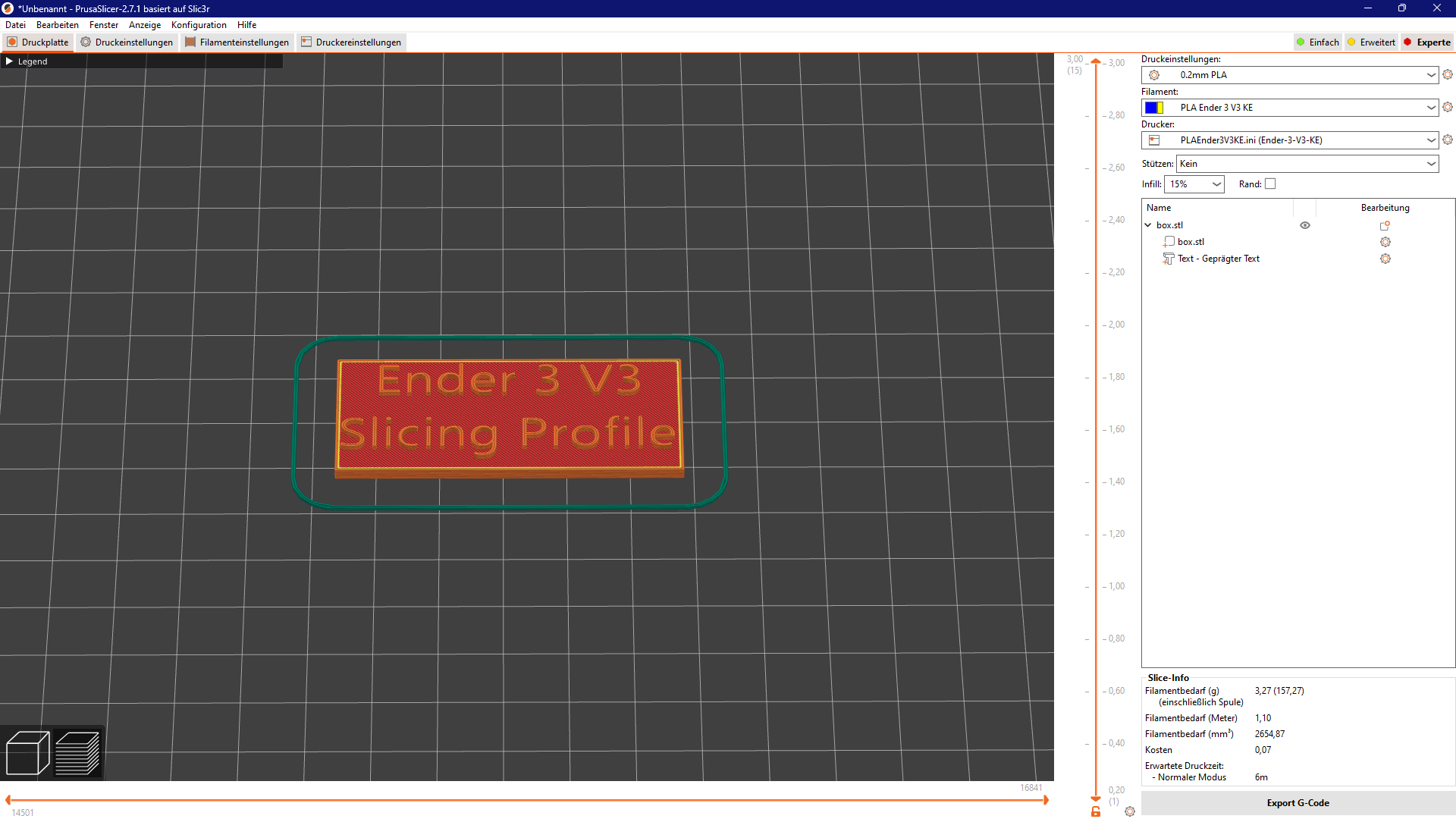Viewport: 1456px width, 819px height.
Task: Select Experte mode
Action: point(1427,42)
